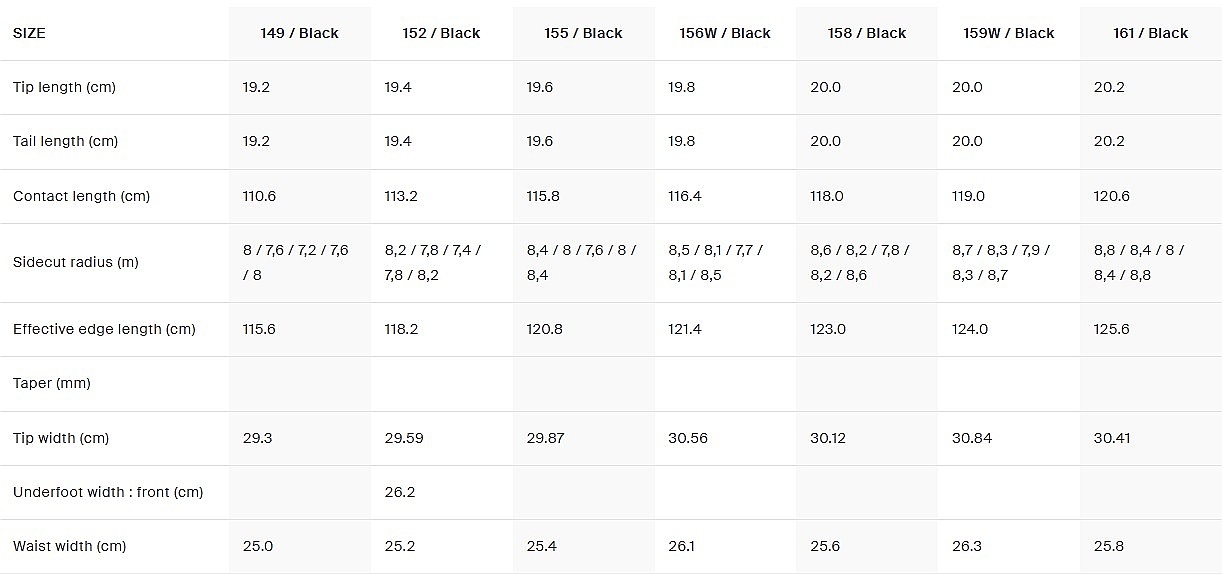
Task: Click the "158 / Black" column header
Action: point(867,33)
